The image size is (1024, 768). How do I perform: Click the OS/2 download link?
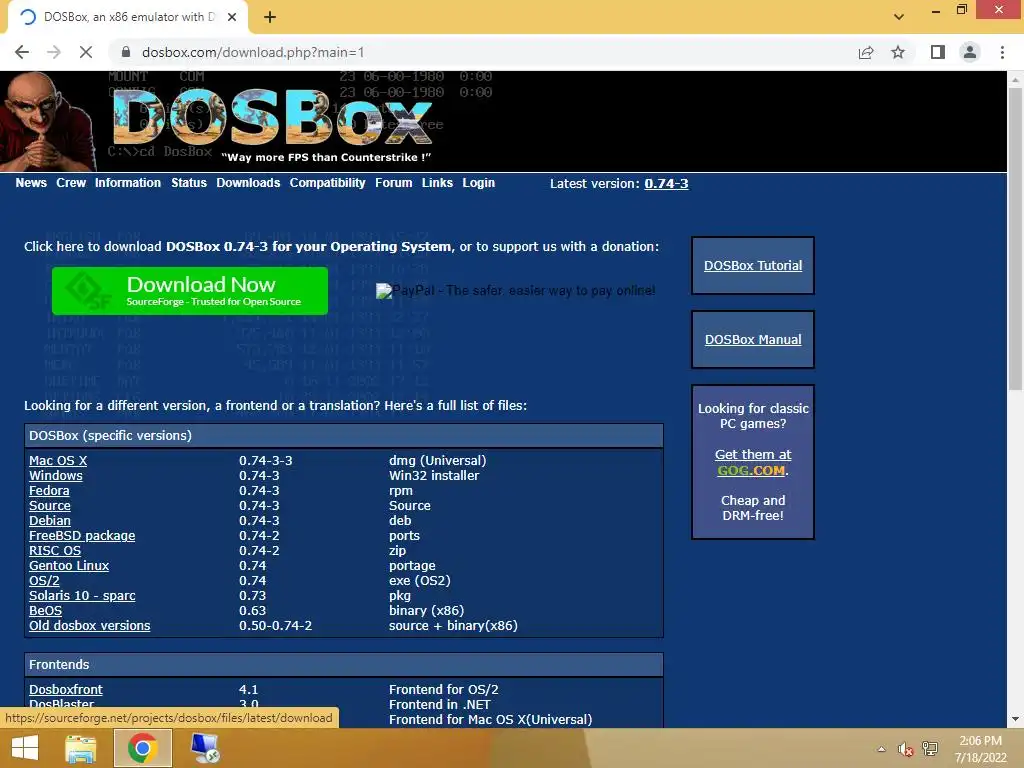coord(44,581)
